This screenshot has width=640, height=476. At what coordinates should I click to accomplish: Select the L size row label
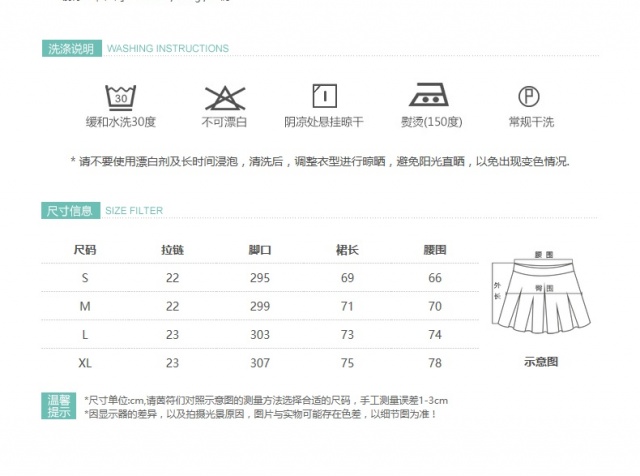coord(85,335)
